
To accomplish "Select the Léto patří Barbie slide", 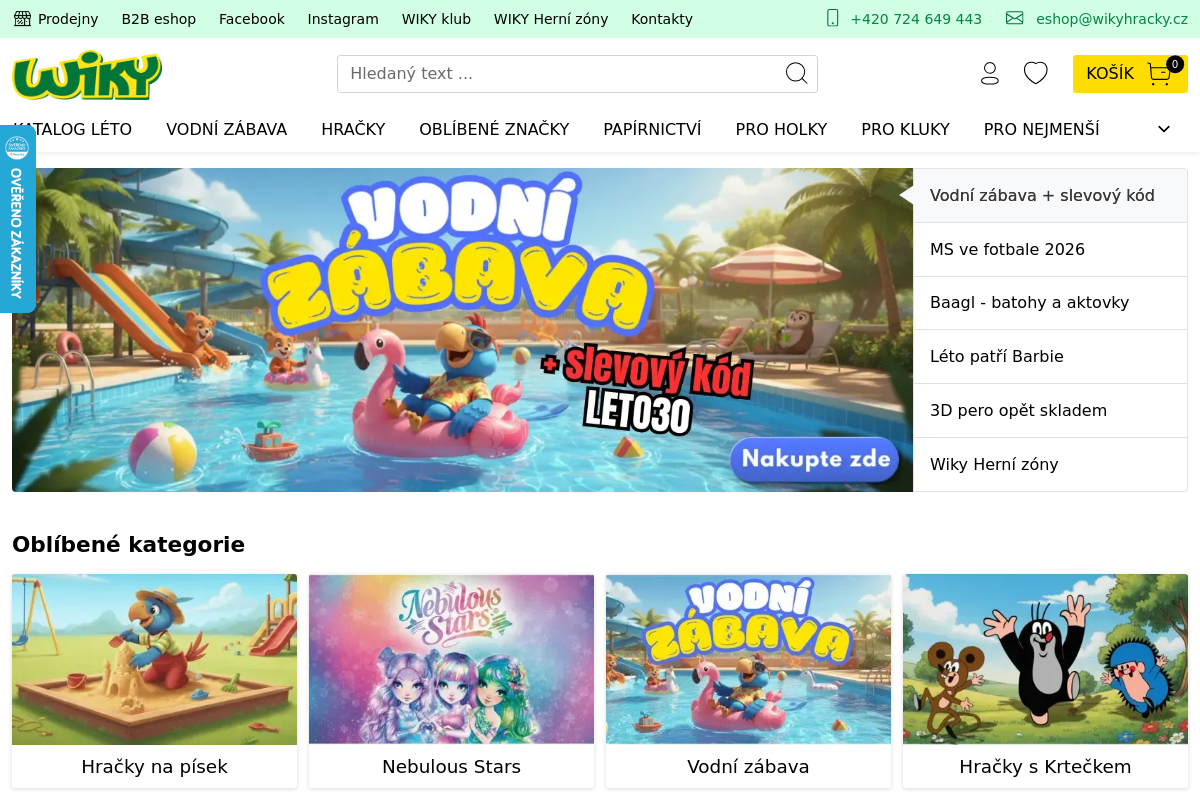I will pos(1050,357).
